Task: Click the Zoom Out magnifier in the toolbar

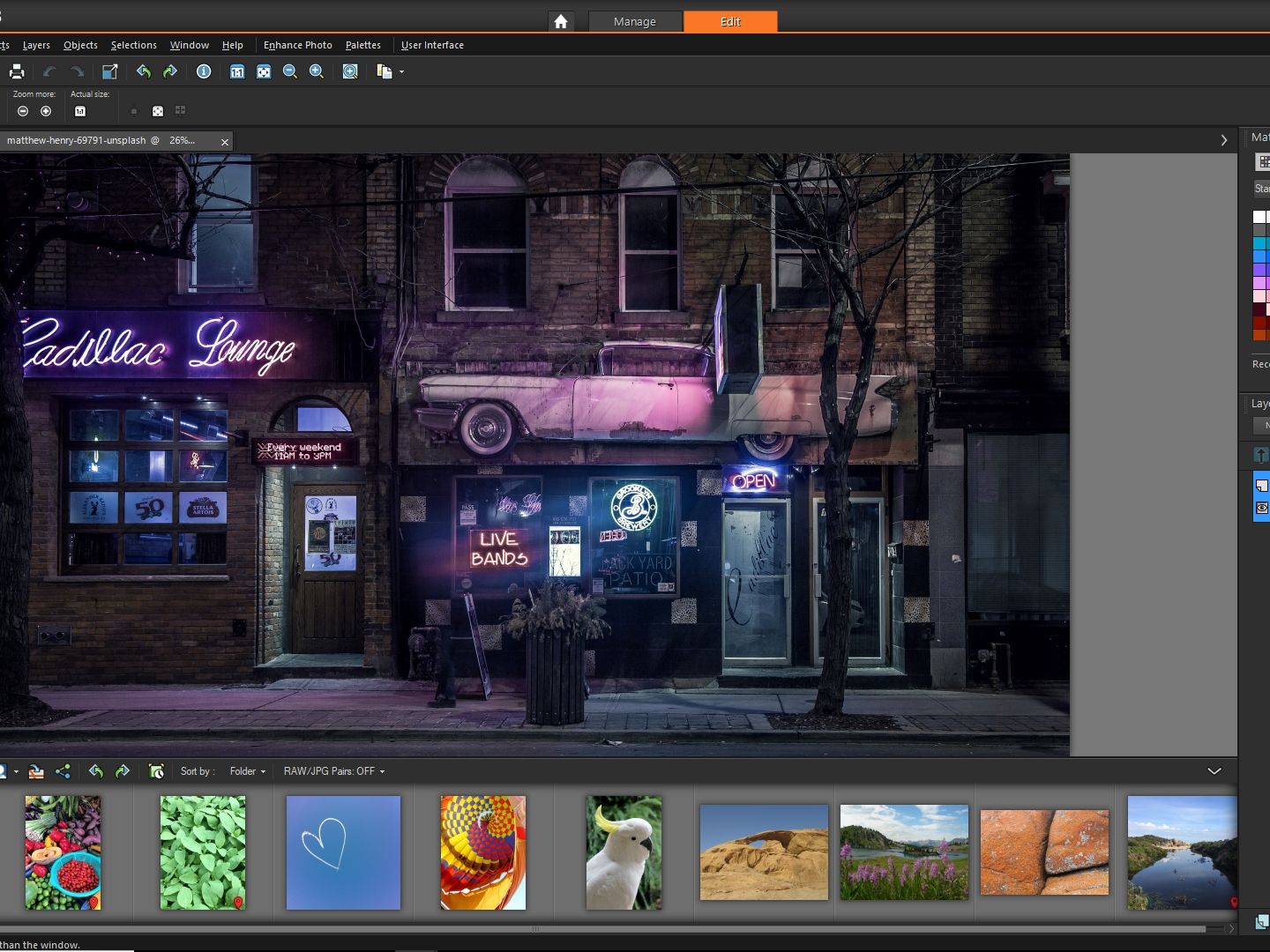Action: pyautogui.click(x=290, y=71)
